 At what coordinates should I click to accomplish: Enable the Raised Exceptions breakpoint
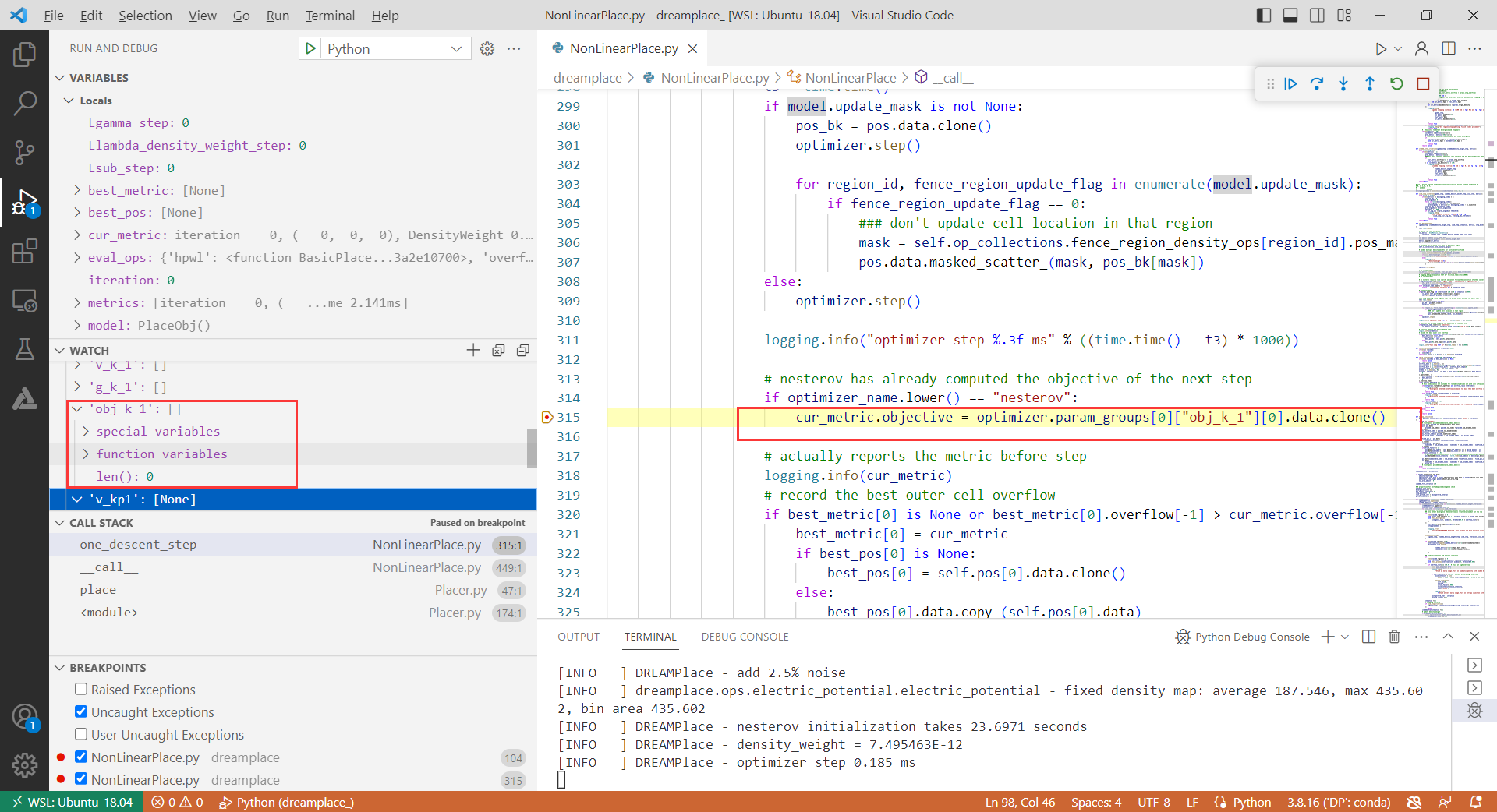coord(81,690)
